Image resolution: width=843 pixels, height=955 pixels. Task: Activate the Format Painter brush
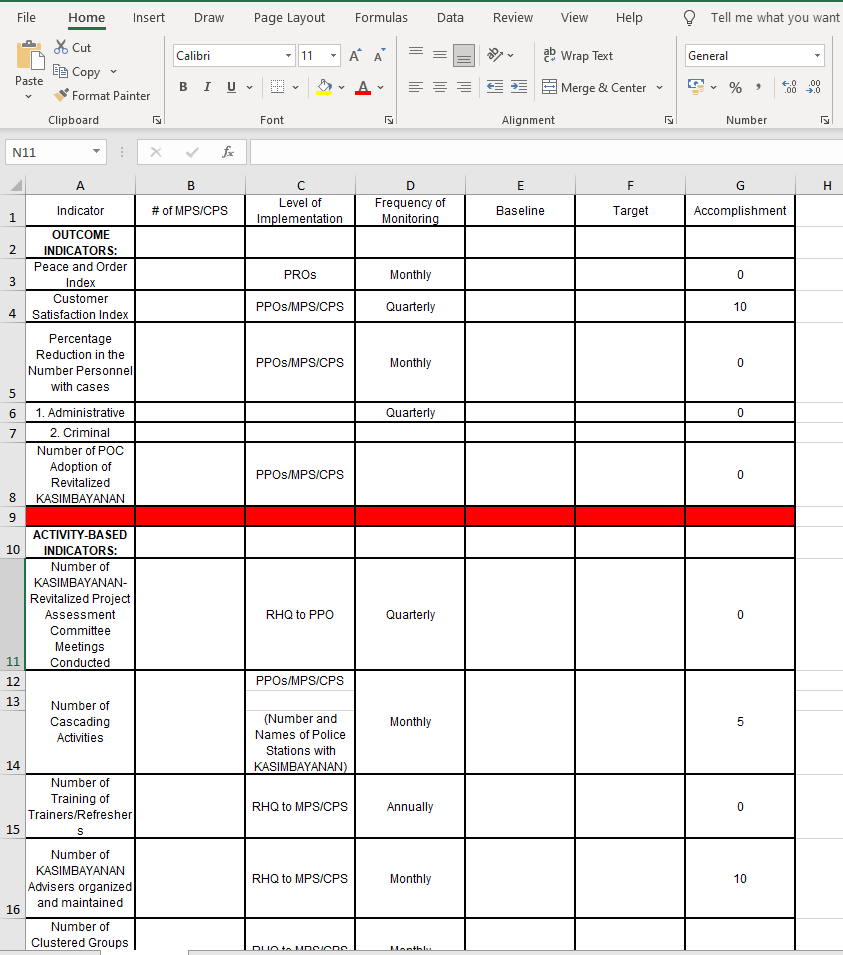(61, 95)
